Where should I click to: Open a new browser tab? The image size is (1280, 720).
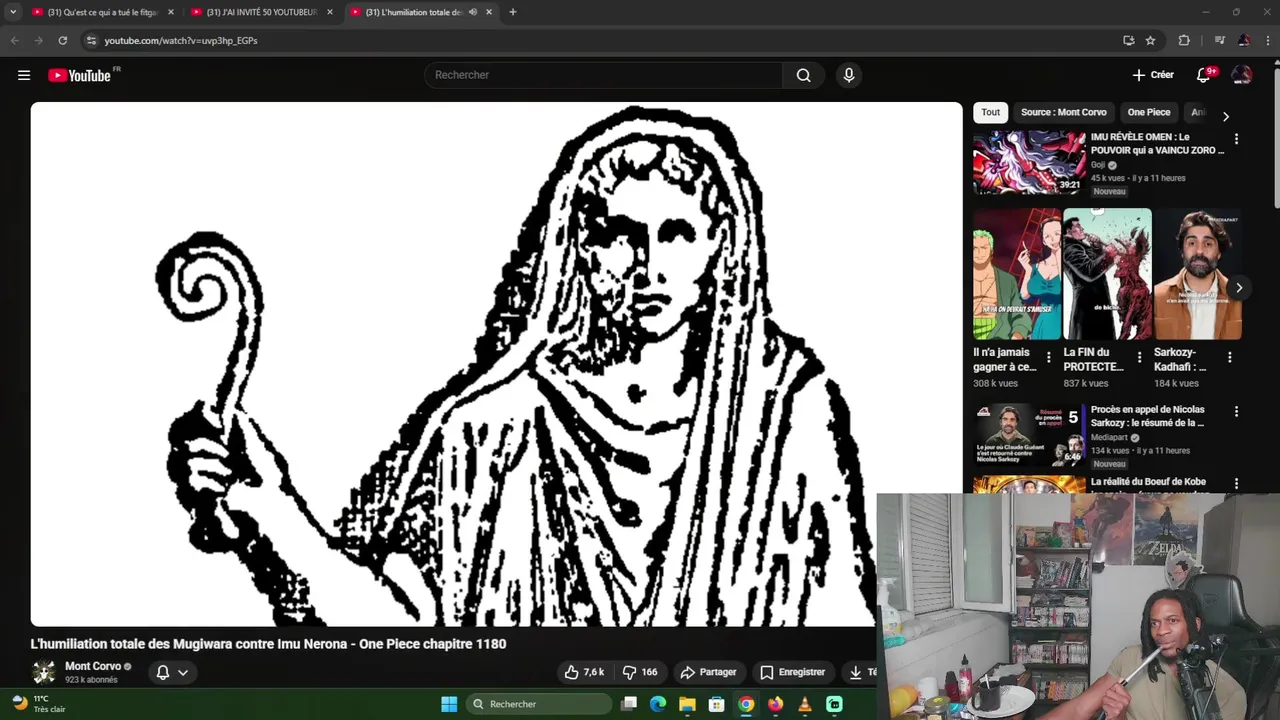[x=512, y=12]
